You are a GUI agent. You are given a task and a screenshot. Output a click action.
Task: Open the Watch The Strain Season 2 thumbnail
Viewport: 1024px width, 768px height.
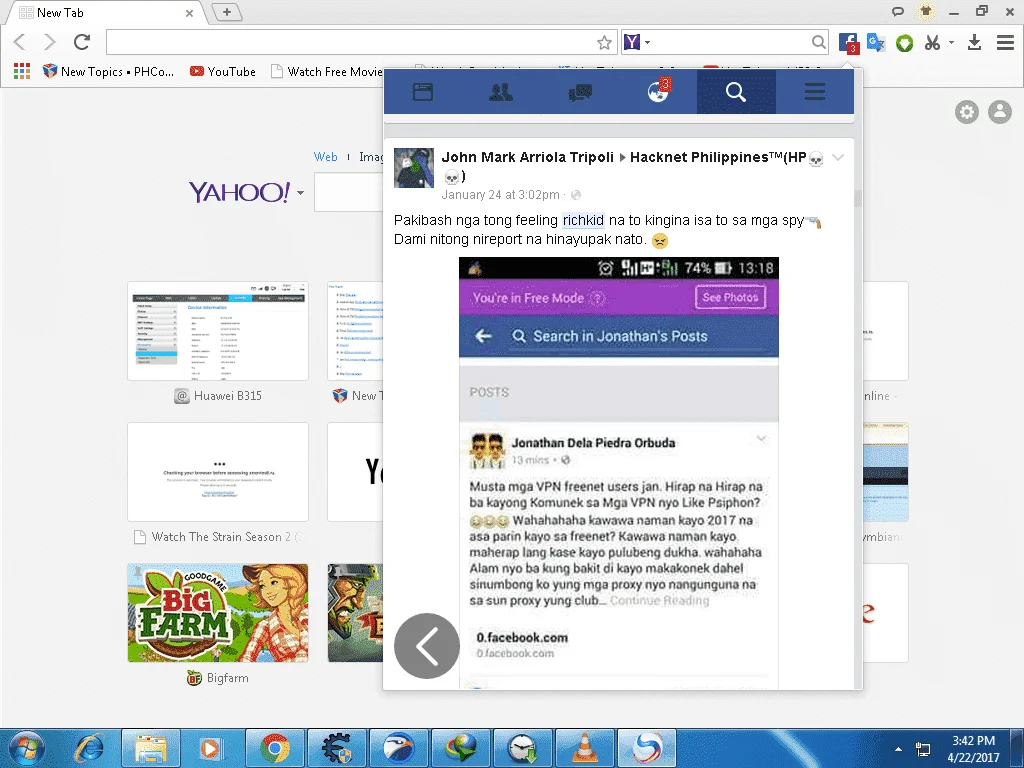pyautogui.click(x=218, y=472)
